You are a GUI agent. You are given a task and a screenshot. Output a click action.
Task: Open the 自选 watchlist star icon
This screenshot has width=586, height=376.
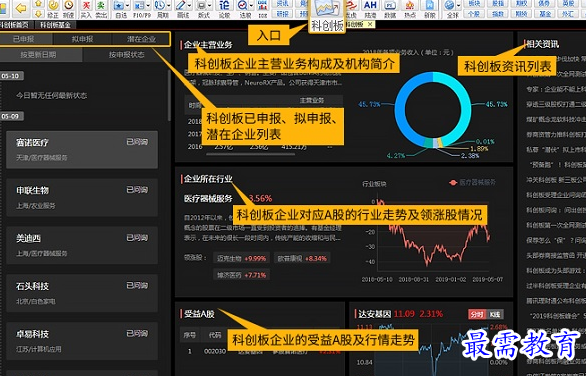119,5
